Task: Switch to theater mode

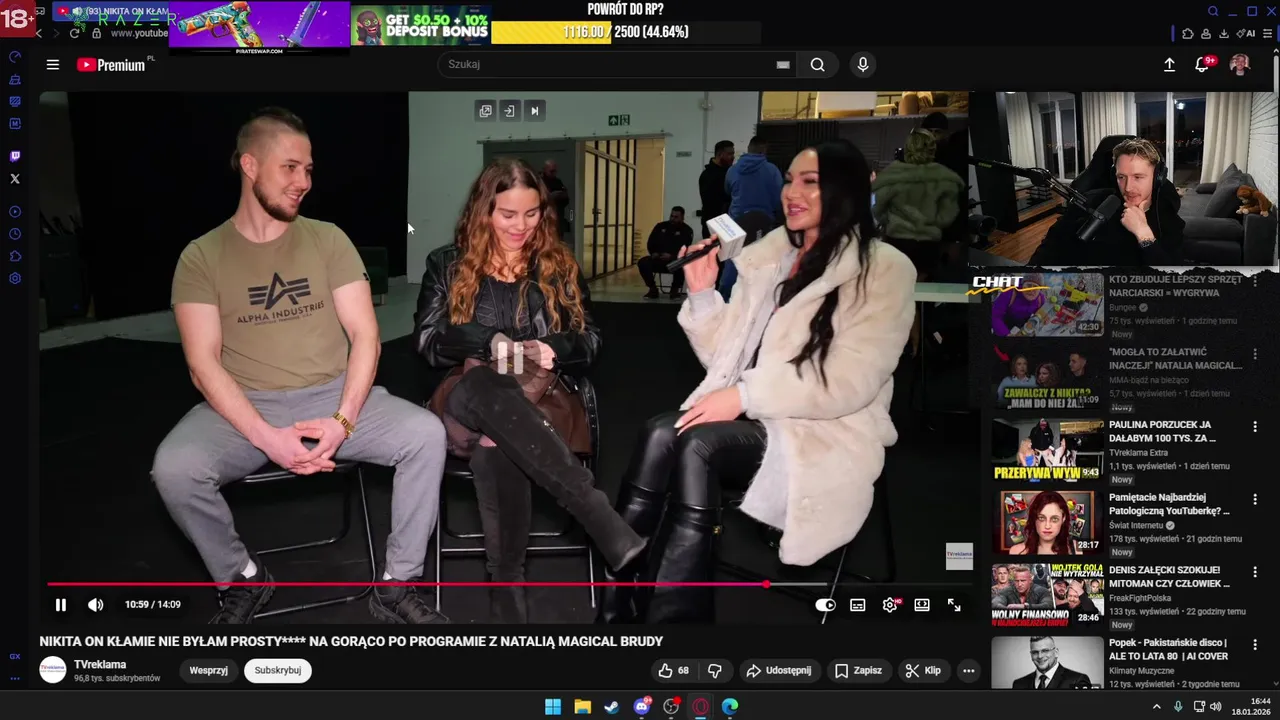Action: 922,605
